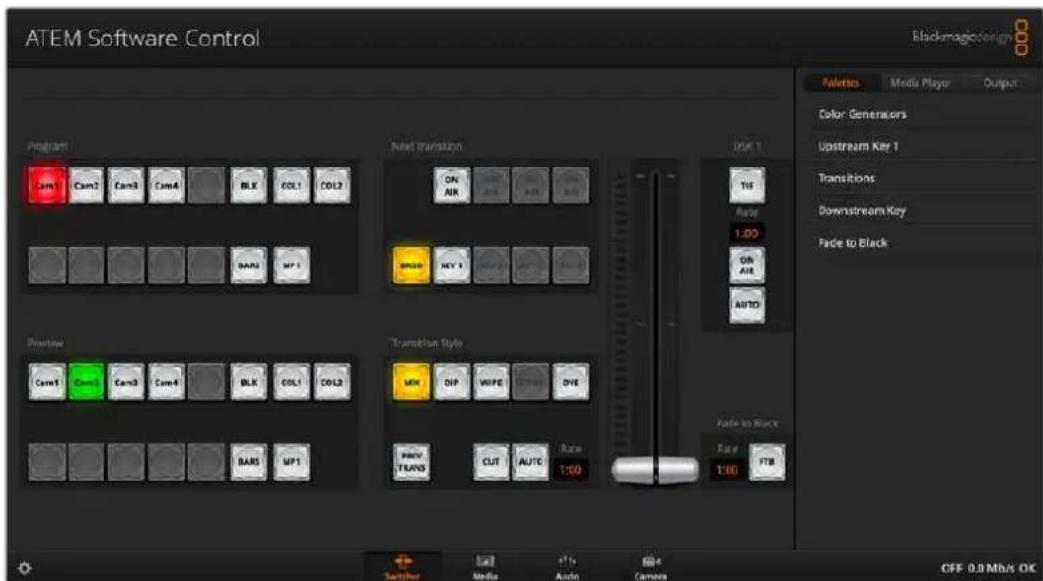
Task: Select MP1 on the Preview row
Action: click(x=291, y=462)
